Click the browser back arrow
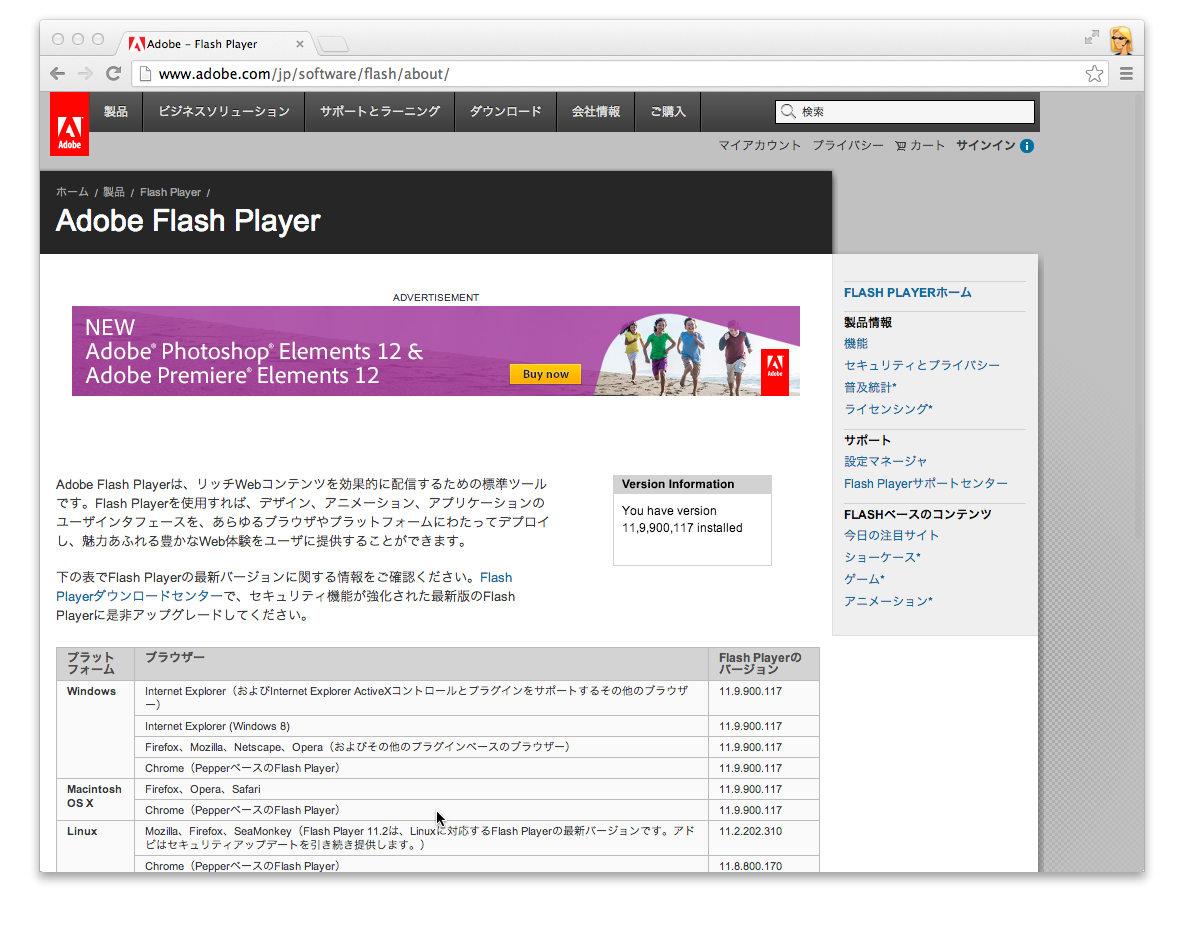1184x932 pixels. click(x=58, y=74)
